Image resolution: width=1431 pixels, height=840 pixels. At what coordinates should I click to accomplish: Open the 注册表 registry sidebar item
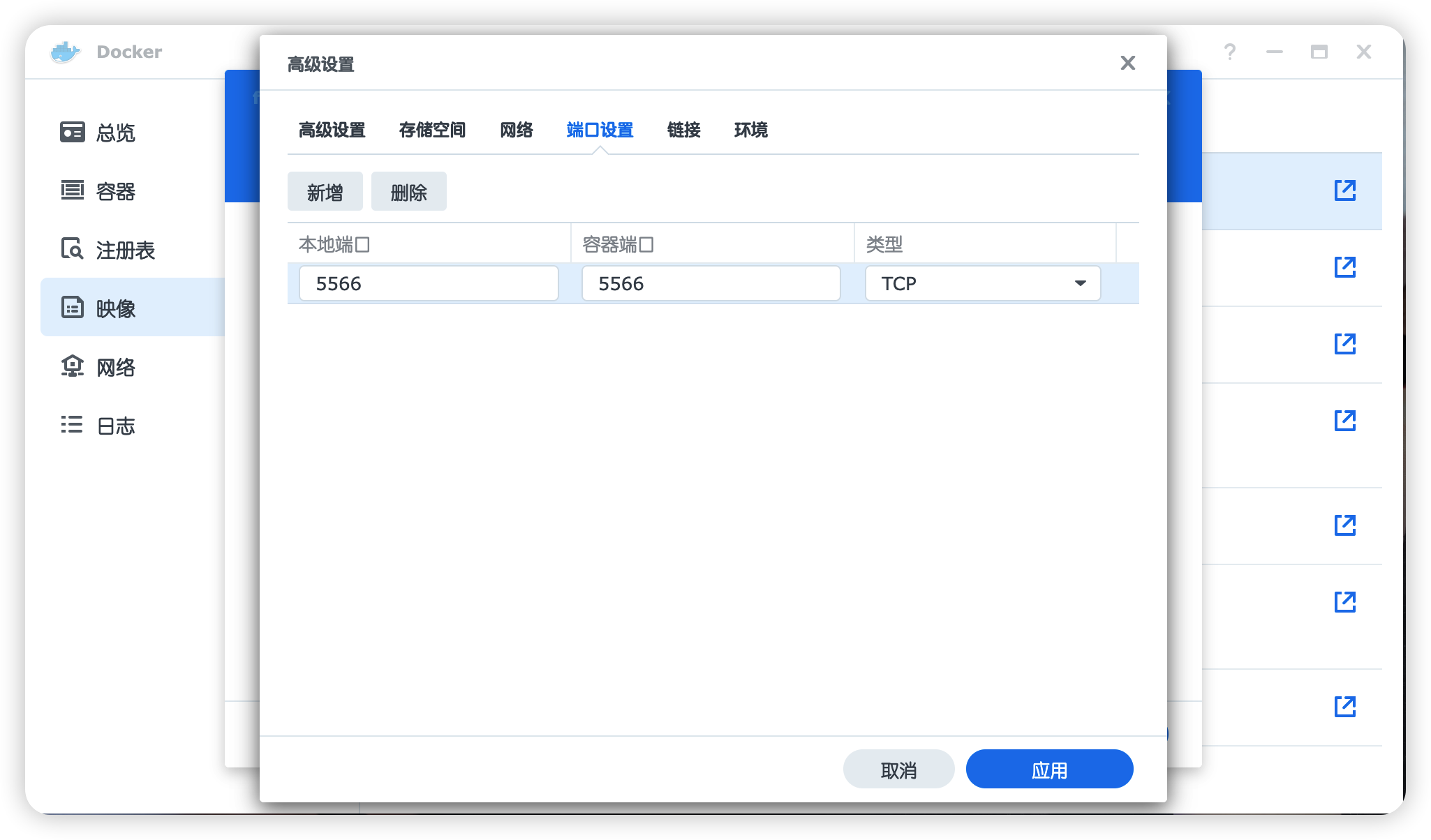click(x=133, y=250)
